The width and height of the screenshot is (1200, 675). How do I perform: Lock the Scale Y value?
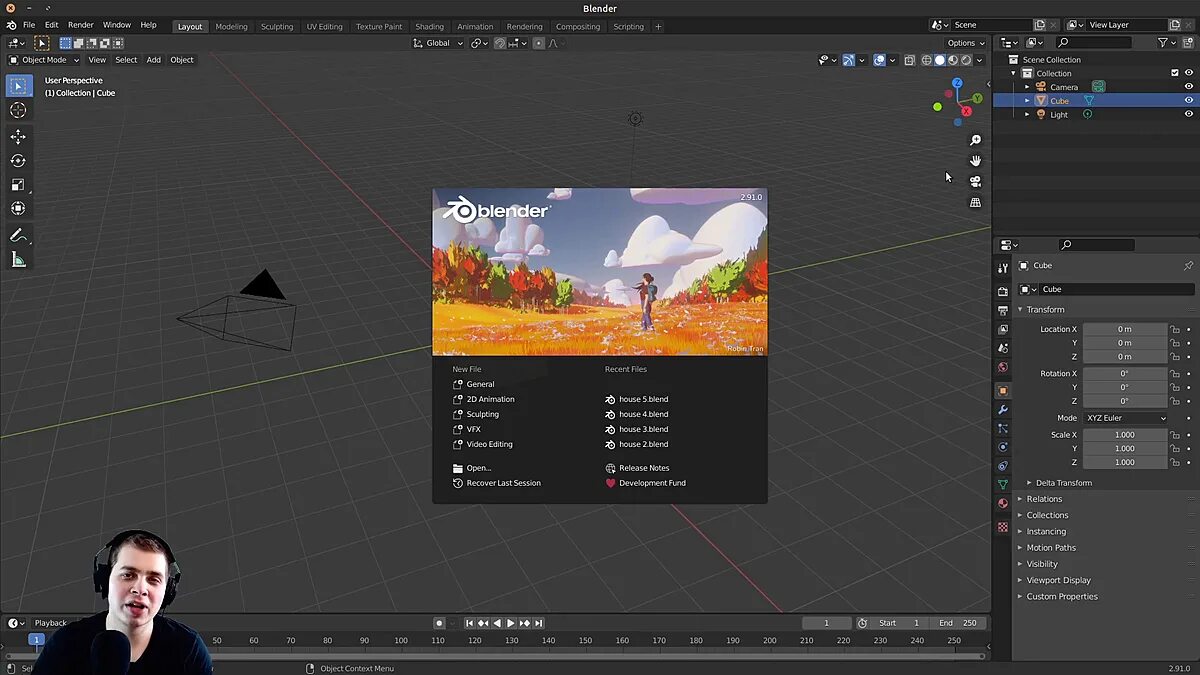[1176, 448]
